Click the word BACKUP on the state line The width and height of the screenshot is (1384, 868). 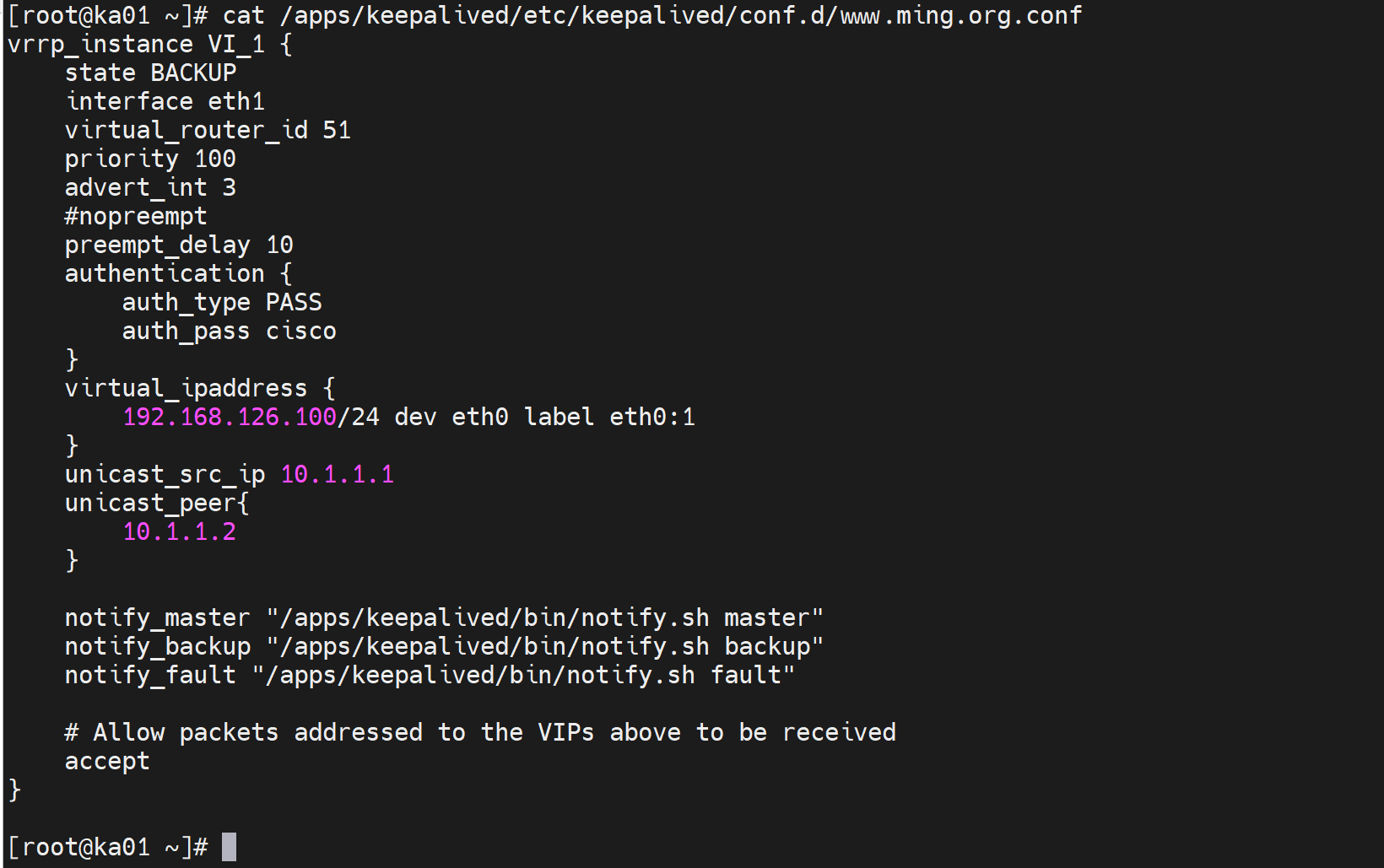[193, 73]
